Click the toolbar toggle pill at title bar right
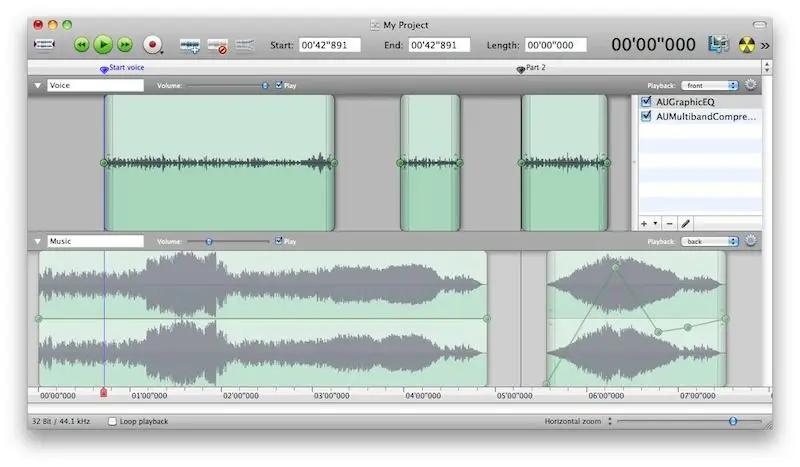 point(760,24)
